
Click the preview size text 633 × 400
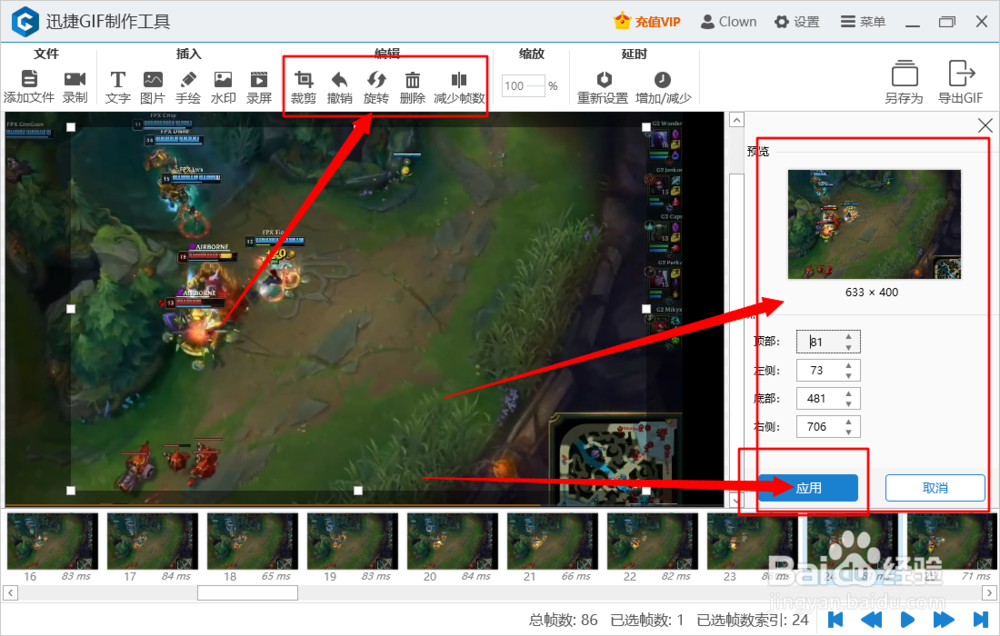click(872, 292)
